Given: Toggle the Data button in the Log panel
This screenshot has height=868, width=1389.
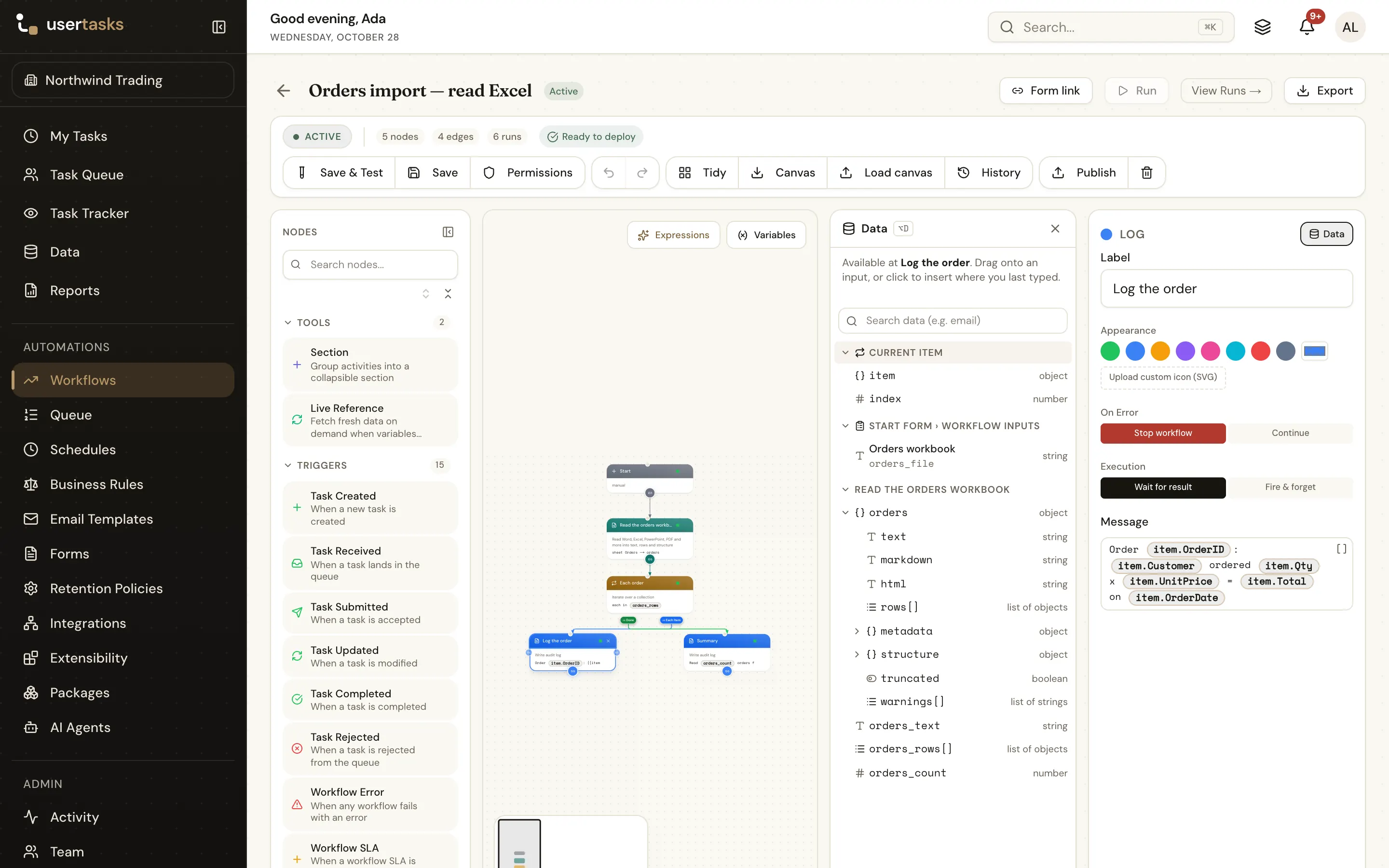Looking at the screenshot, I should click(1326, 234).
